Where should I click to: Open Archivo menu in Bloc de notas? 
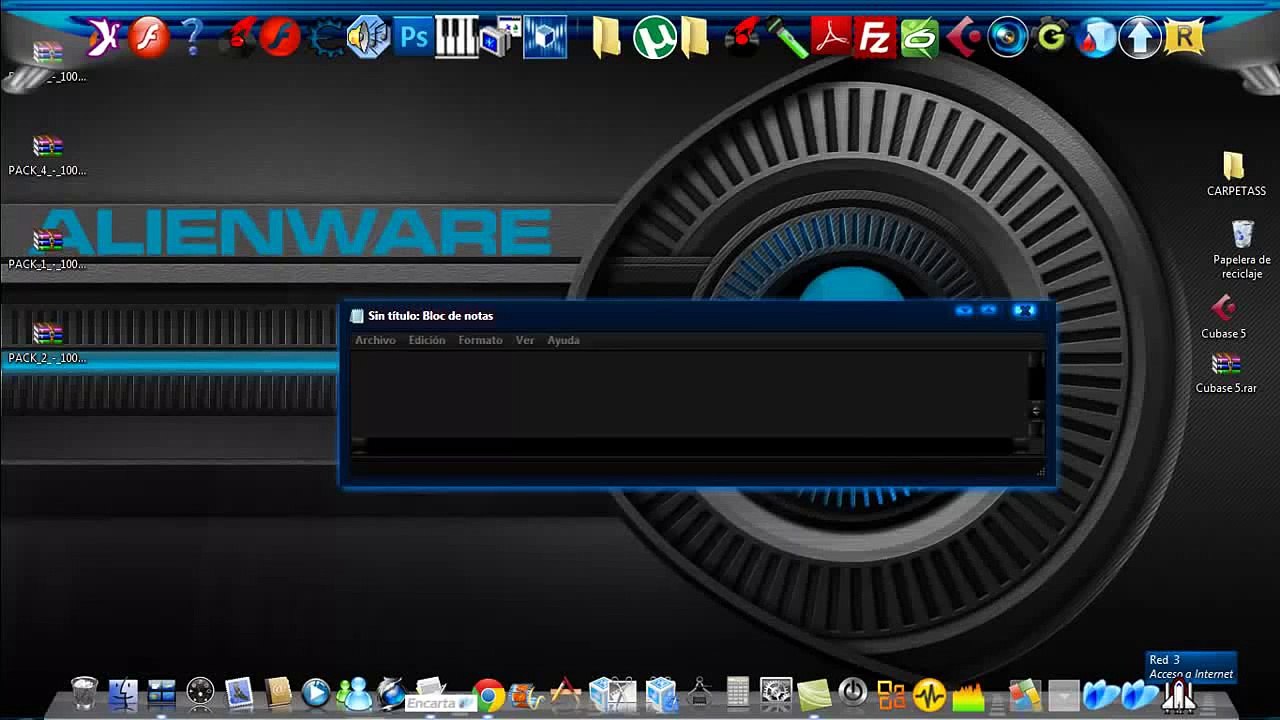375,340
